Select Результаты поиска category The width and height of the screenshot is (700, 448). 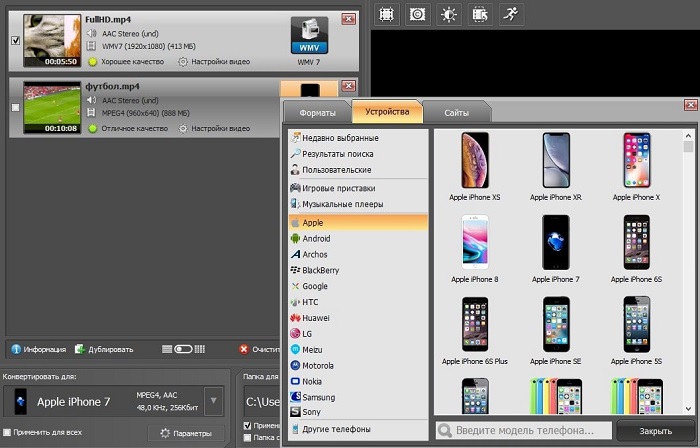point(358,154)
